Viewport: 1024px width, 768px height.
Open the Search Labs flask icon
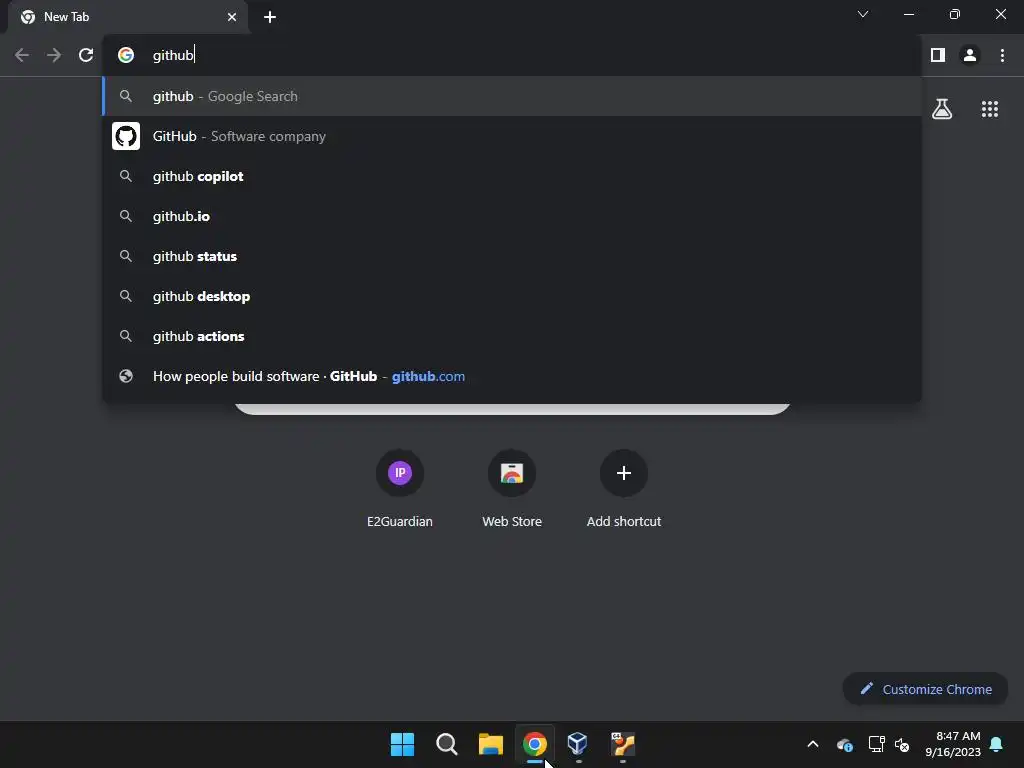(x=942, y=109)
